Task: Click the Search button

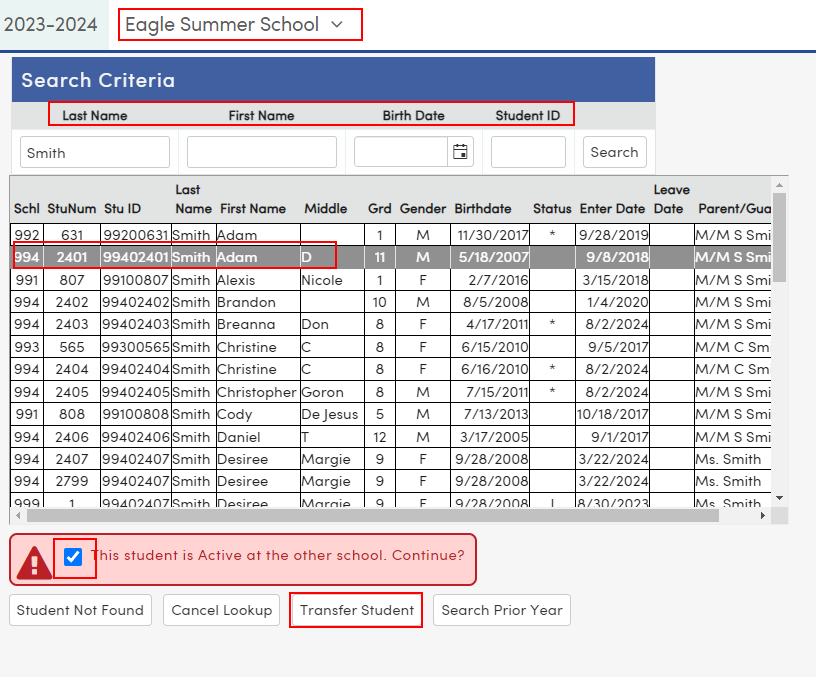Action: (614, 152)
